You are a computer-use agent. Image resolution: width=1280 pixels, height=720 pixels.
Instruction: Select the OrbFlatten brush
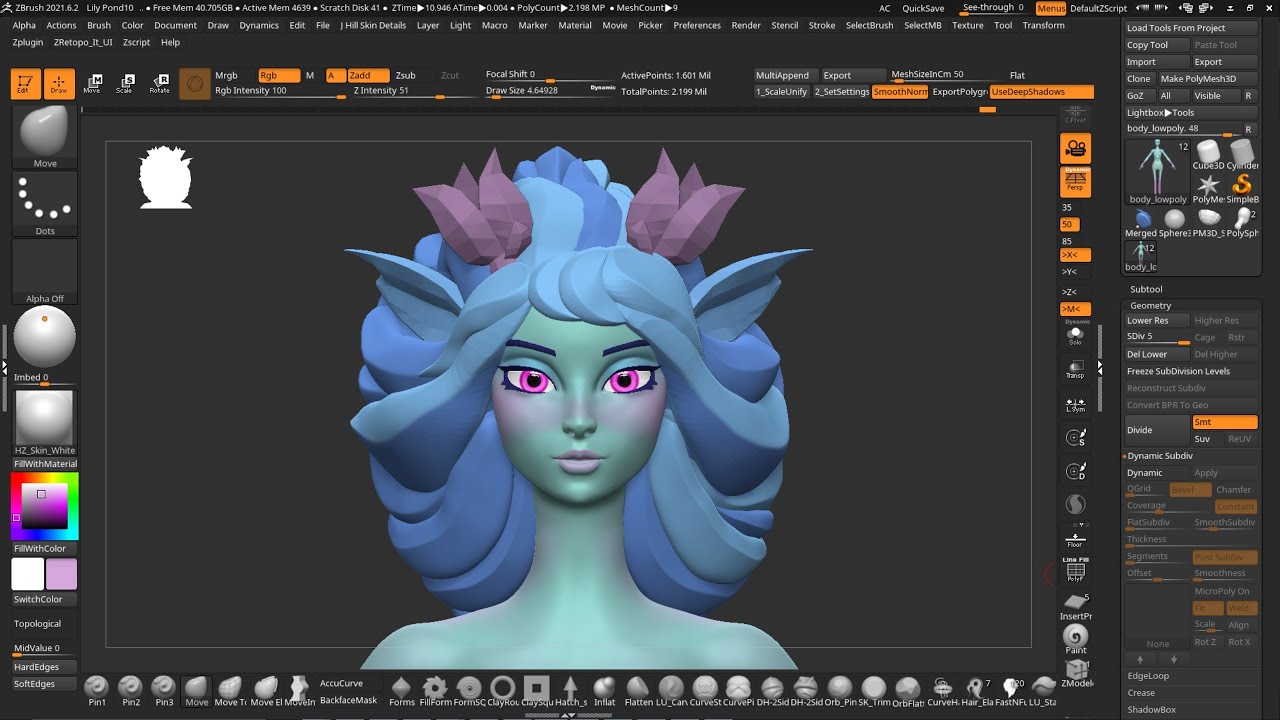(908, 690)
